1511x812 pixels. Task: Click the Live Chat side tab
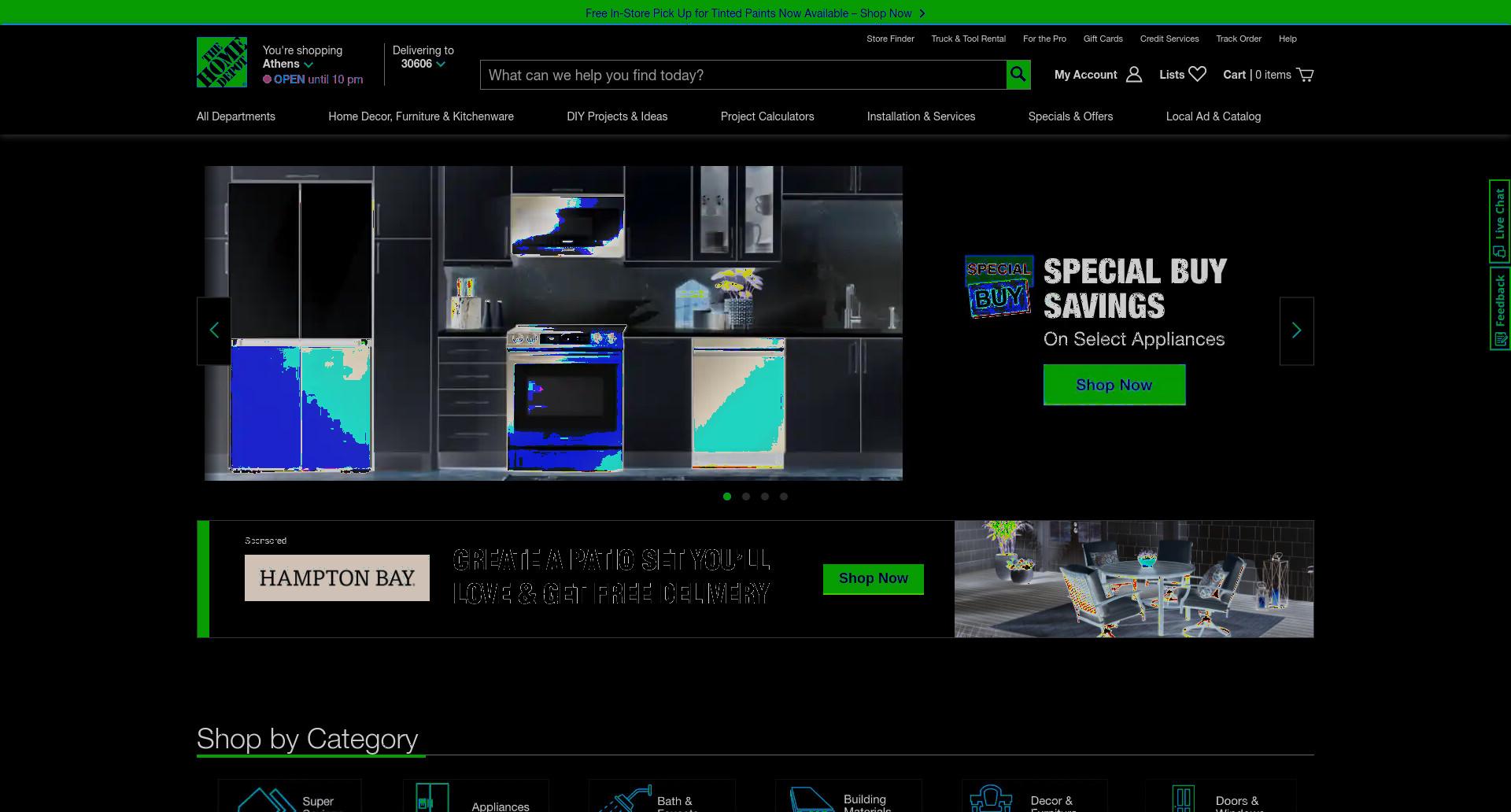pyautogui.click(x=1499, y=221)
